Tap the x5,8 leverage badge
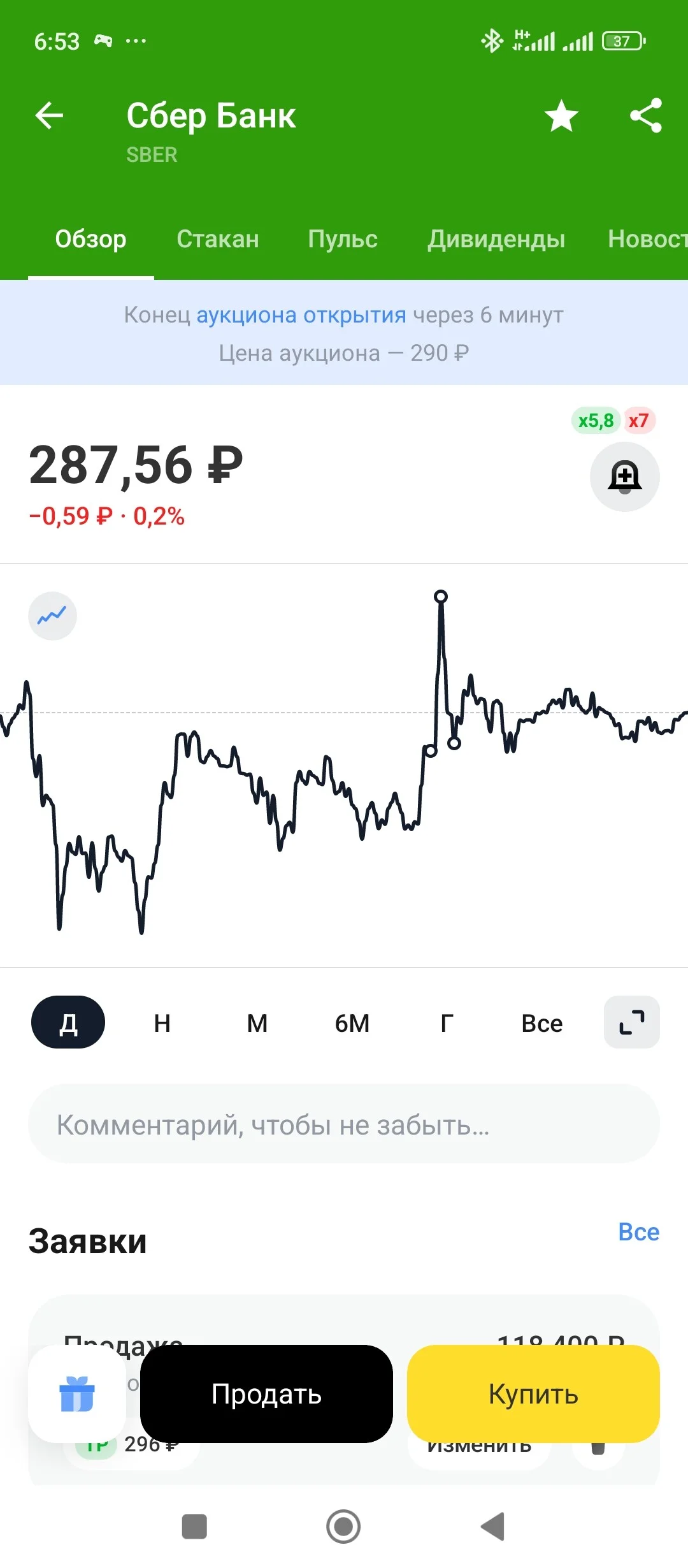The image size is (688, 1568). tap(596, 421)
